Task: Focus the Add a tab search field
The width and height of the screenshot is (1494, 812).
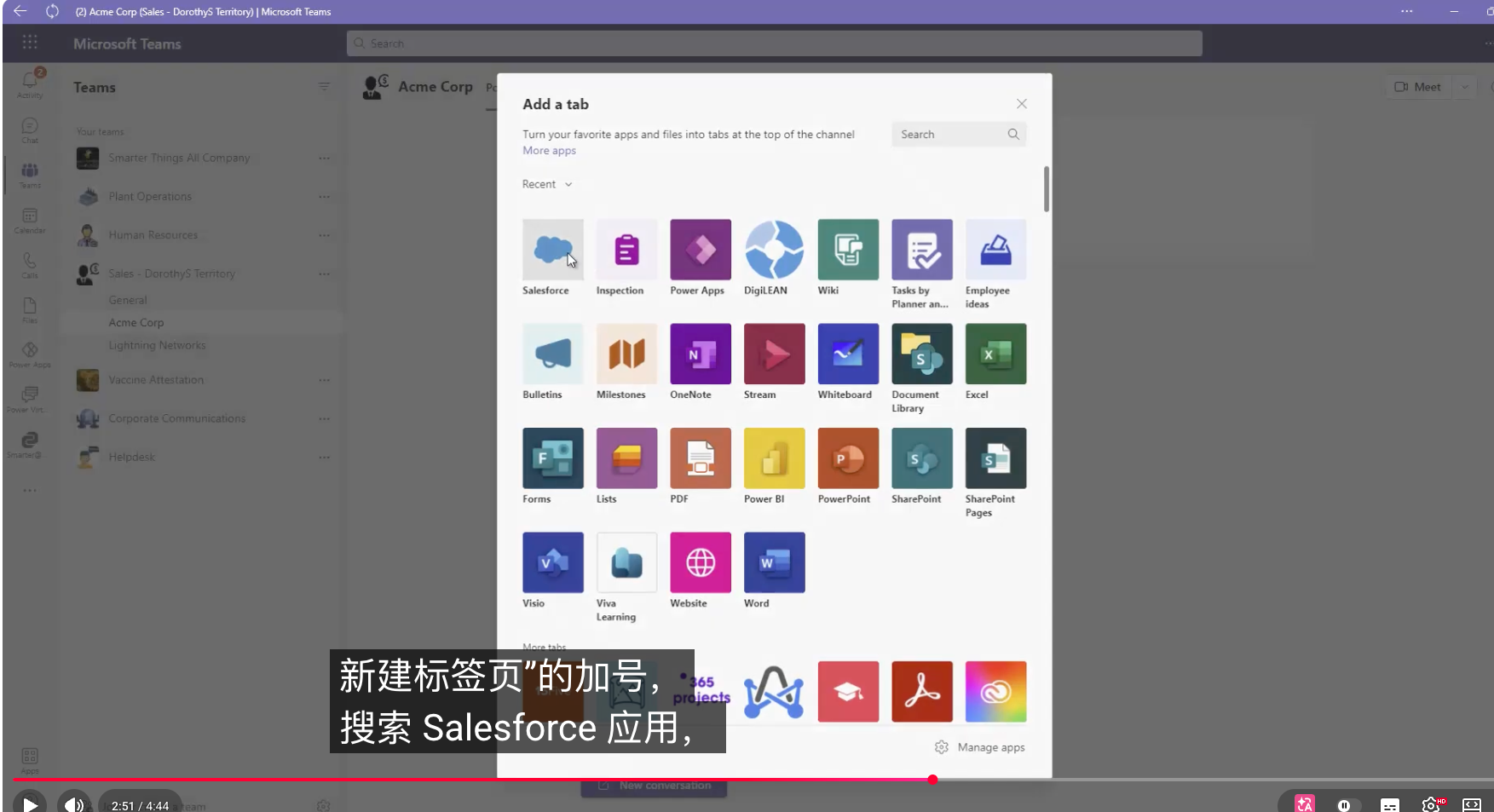Action: (959, 135)
